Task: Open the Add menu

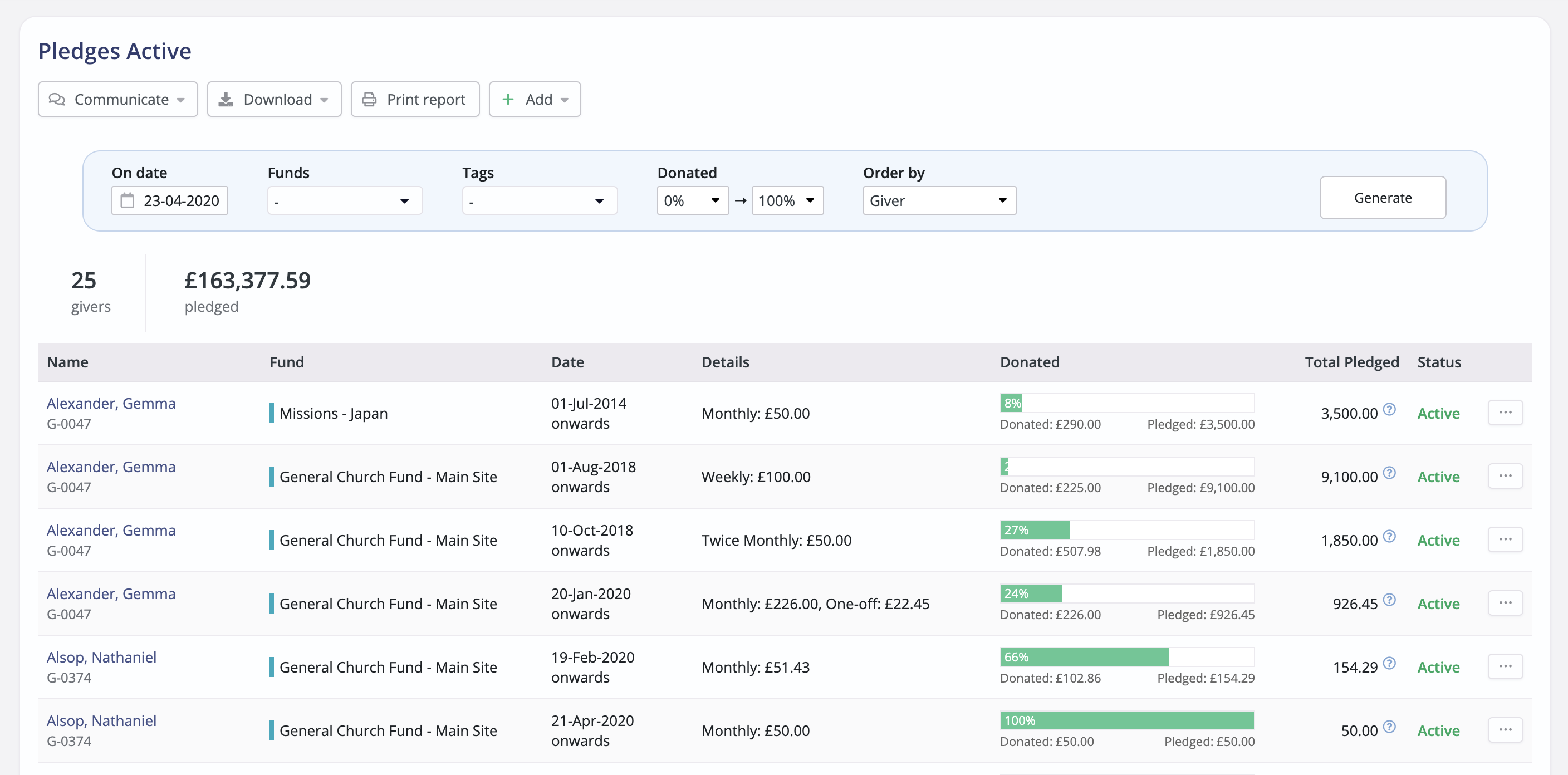Action: pyautogui.click(x=535, y=99)
